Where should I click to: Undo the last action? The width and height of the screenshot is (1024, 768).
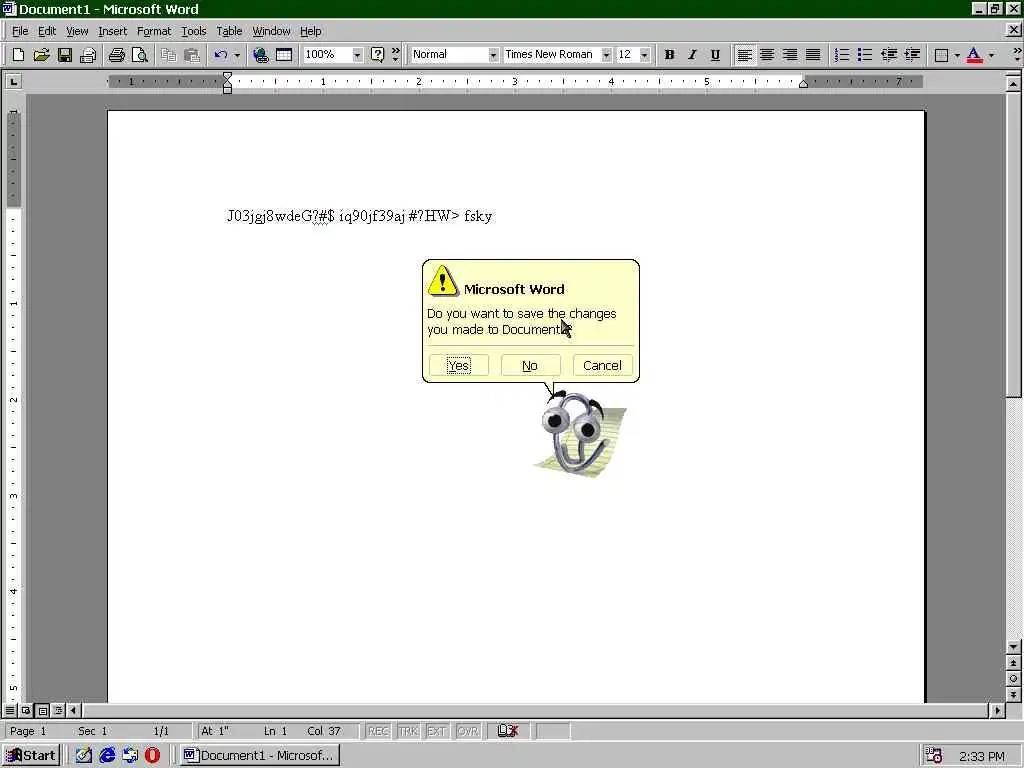point(221,55)
